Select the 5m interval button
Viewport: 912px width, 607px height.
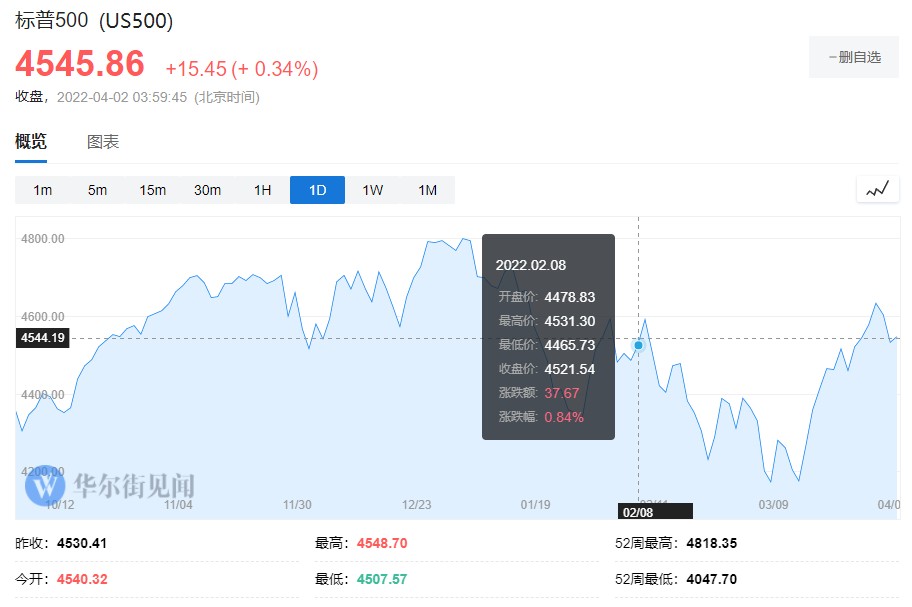[97, 190]
